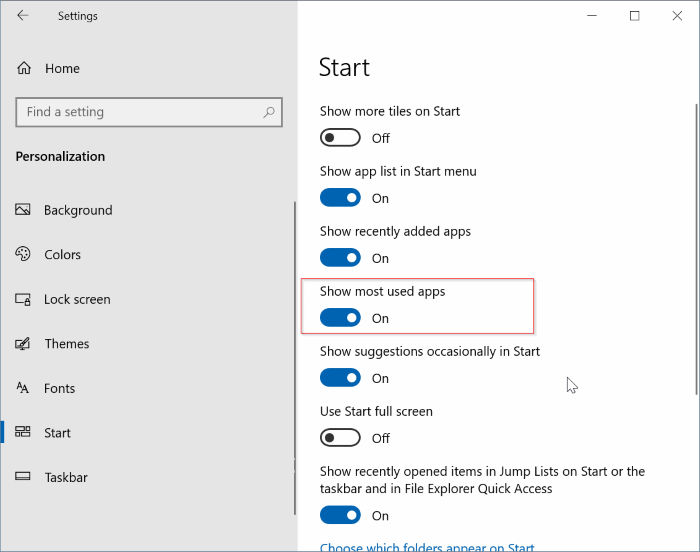
Task: Click the Personalization heading
Action: (x=60, y=156)
